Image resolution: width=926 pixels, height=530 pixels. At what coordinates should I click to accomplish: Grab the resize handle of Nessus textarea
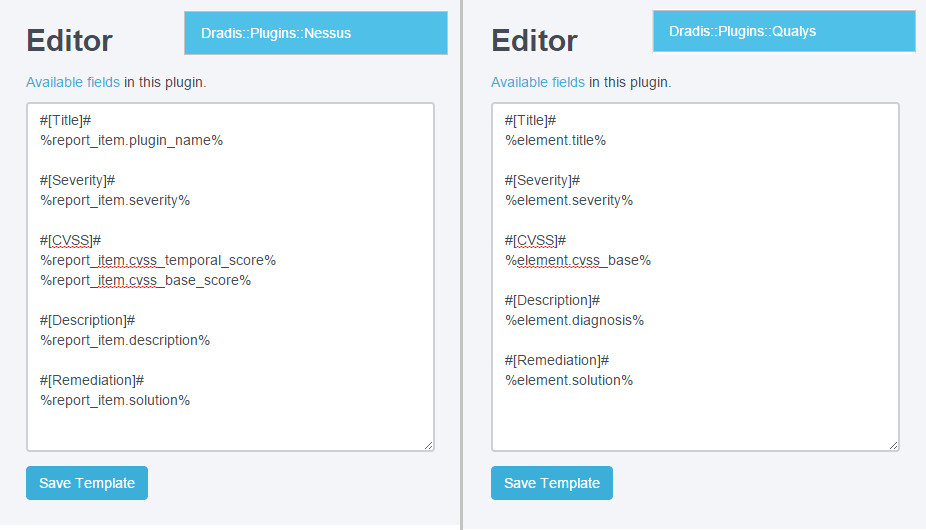(x=428, y=444)
